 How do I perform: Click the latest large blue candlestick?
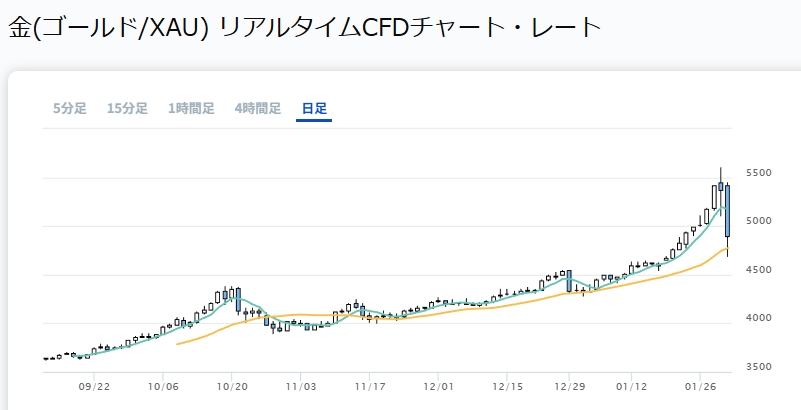(x=728, y=210)
